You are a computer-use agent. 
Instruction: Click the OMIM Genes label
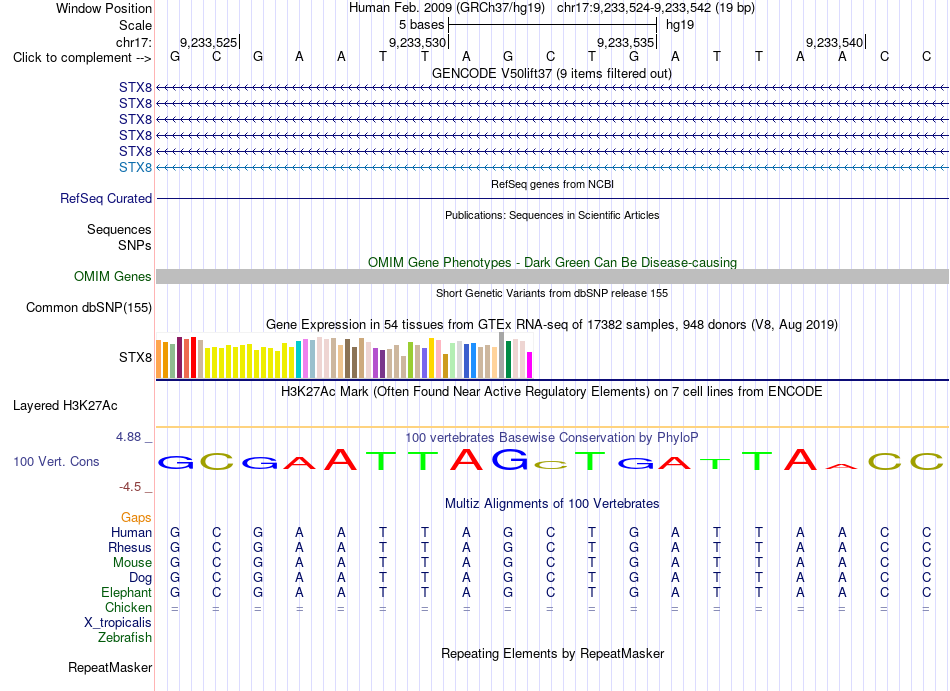point(113,276)
